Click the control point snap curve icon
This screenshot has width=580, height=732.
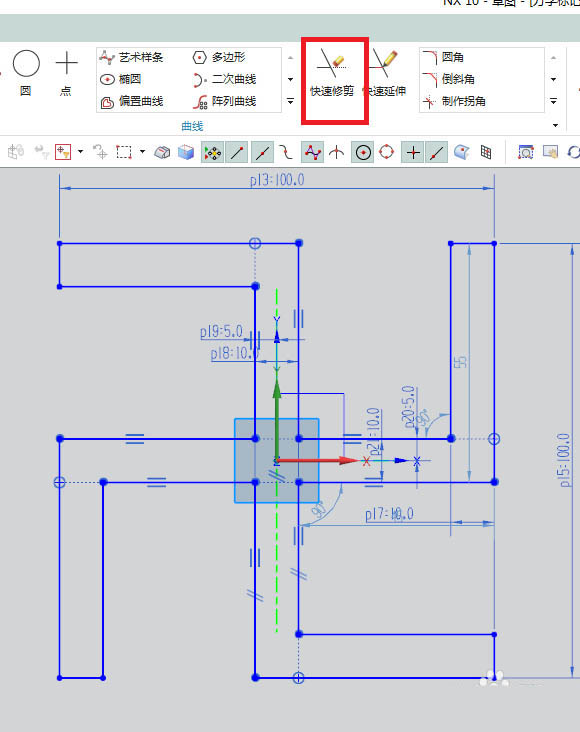286,152
